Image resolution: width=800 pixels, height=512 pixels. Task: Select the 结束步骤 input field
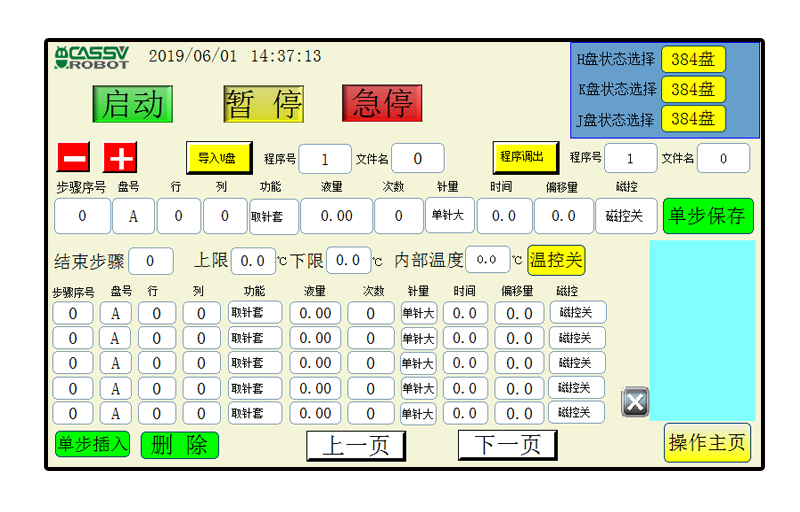click(151, 262)
